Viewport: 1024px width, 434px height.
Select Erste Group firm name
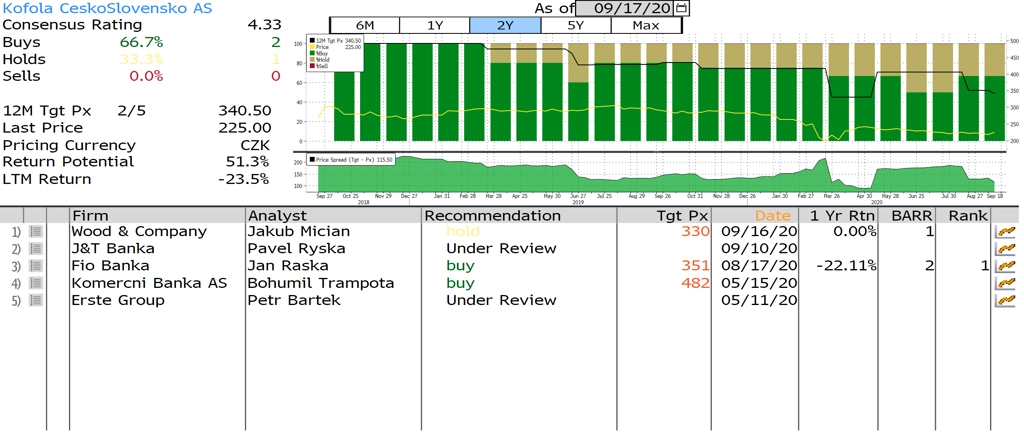coord(118,300)
